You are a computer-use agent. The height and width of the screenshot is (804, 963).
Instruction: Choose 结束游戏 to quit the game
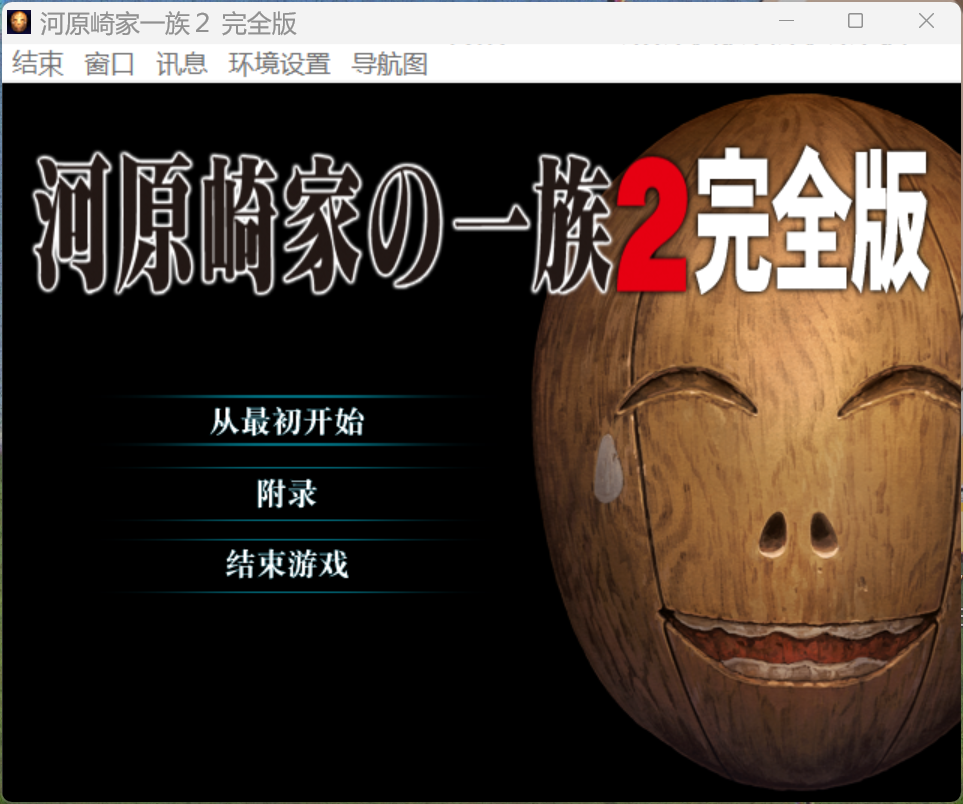click(x=287, y=565)
